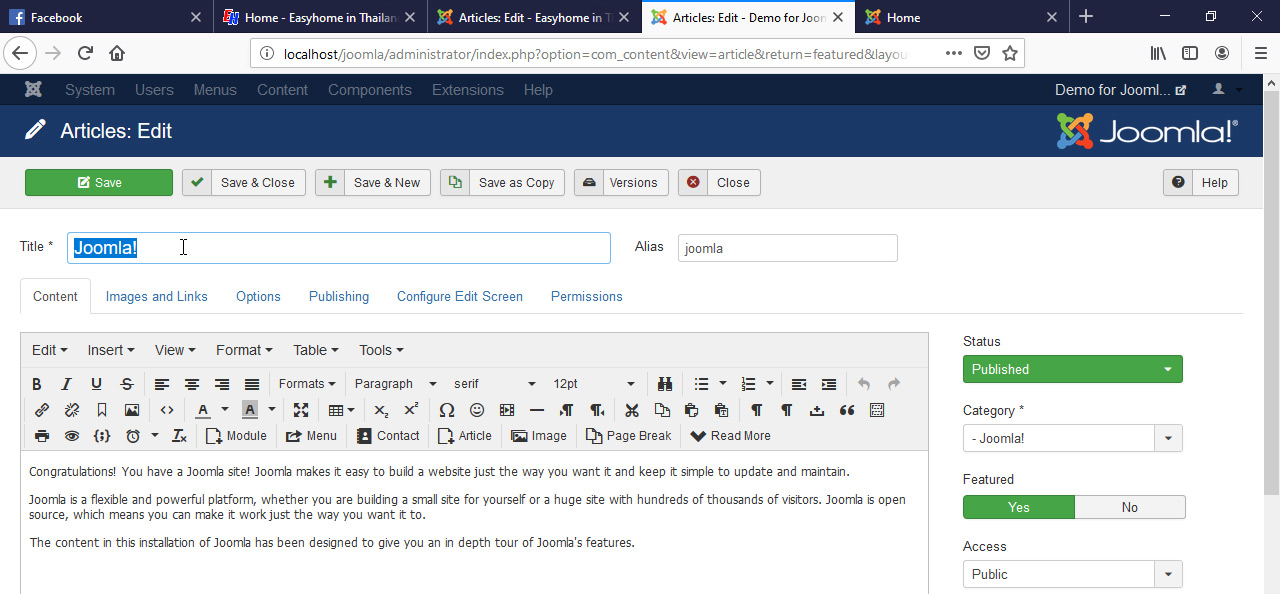Select the superscript formatting icon
Image resolution: width=1280 pixels, height=594 pixels.
(411, 410)
